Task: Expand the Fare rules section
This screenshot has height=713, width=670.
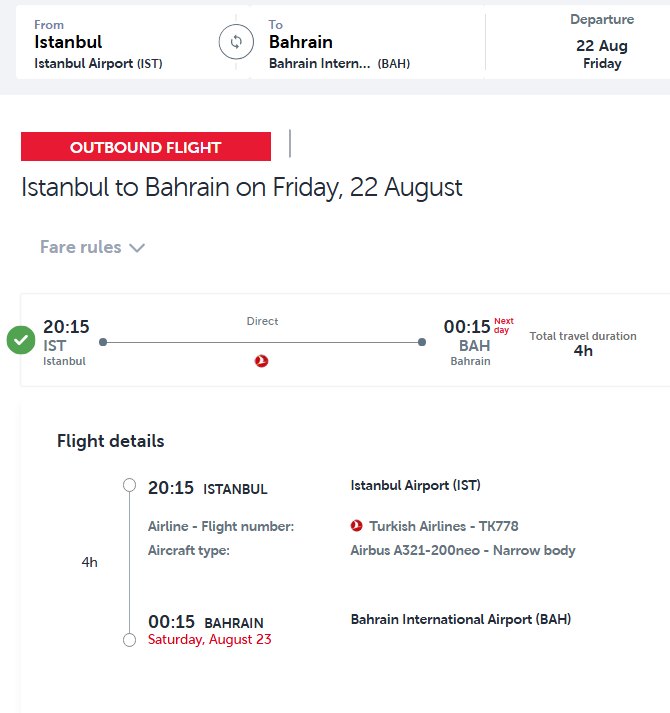Action: tap(92, 247)
